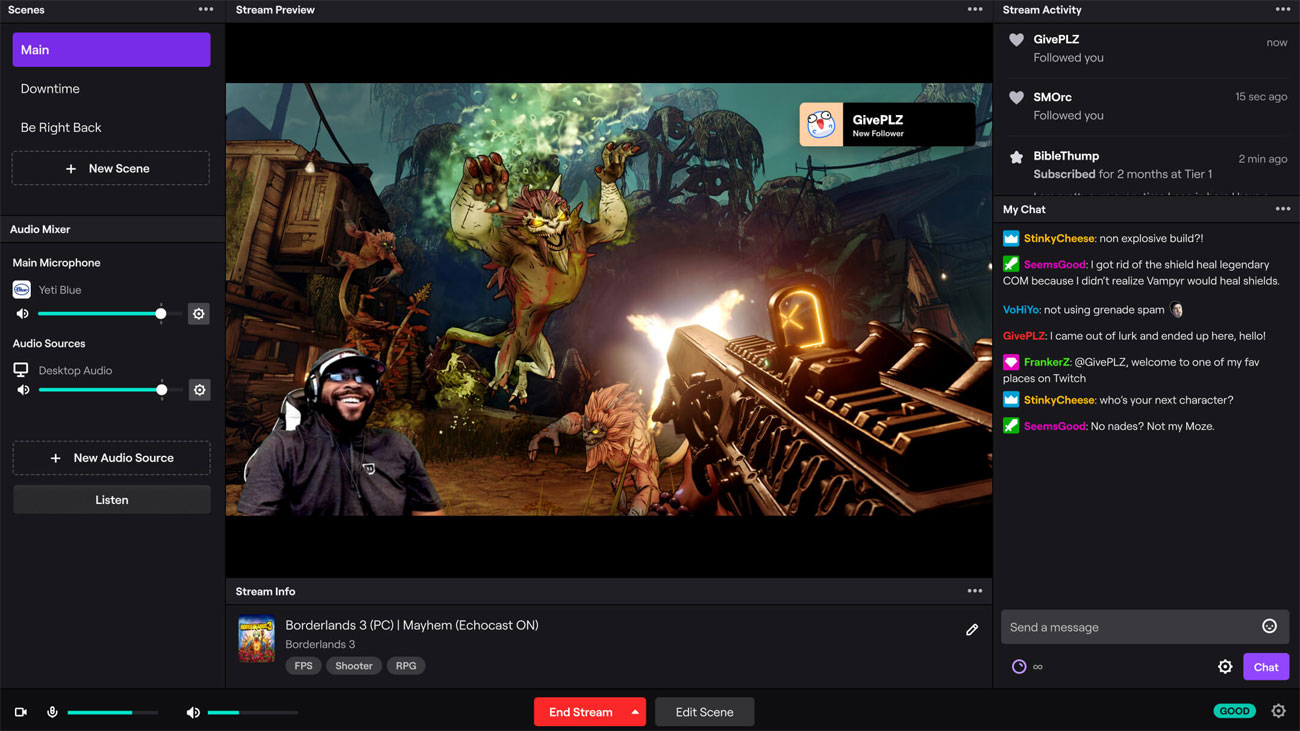The height and width of the screenshot is (731, 1300).
Task: Click the Edit Scene button
Action: tap(704, 712)
